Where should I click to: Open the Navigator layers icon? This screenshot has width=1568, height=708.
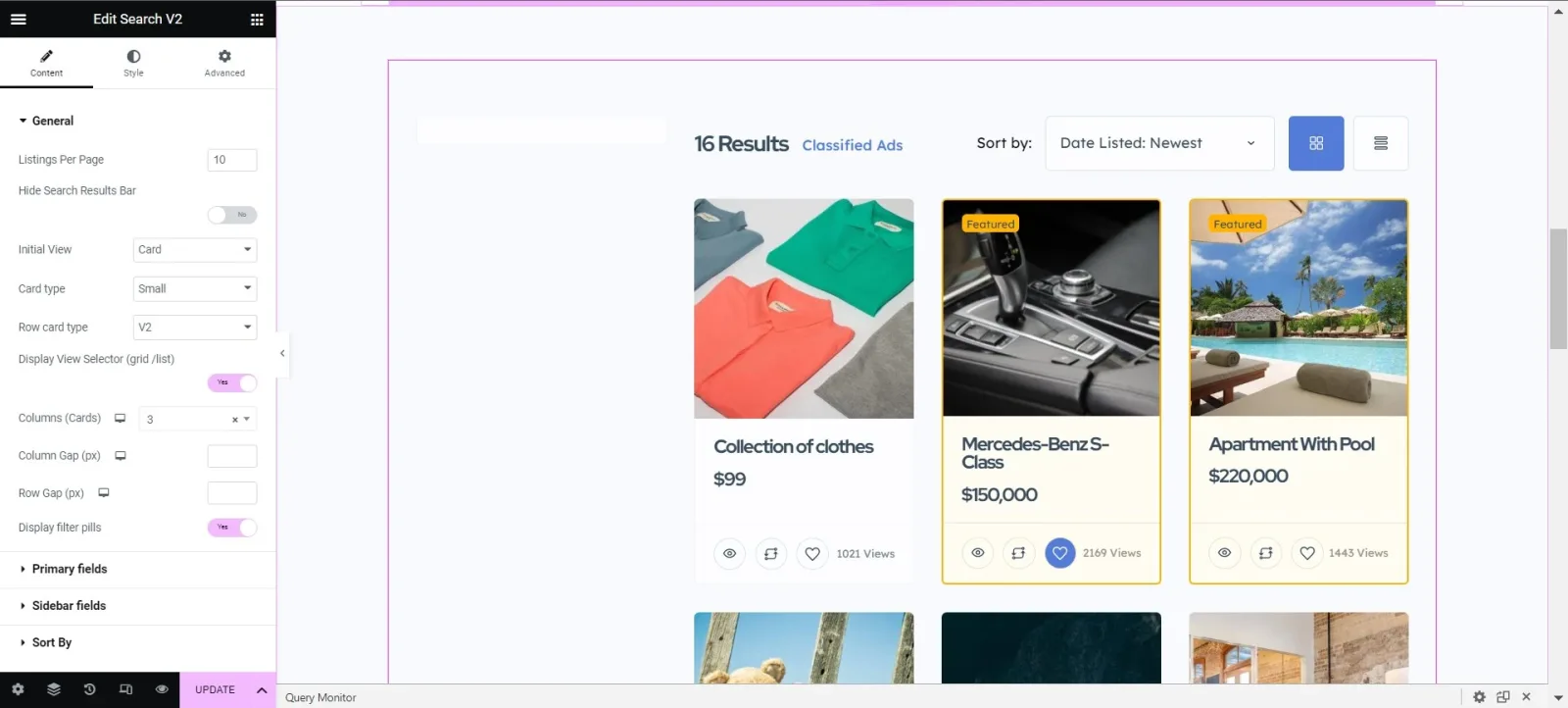[x=54, y=689]
